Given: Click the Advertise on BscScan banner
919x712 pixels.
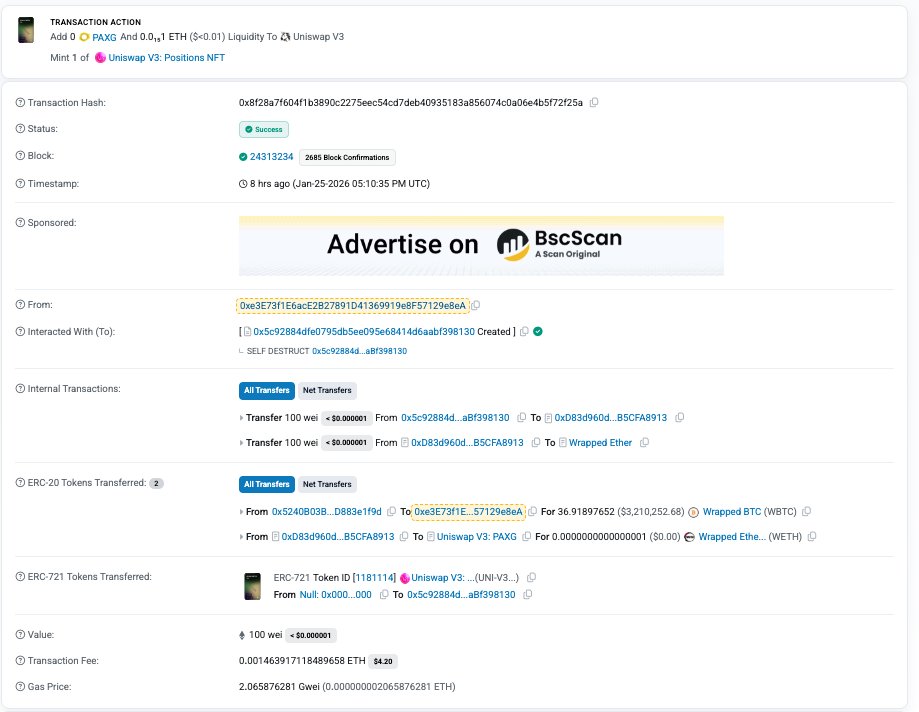Looking at the screenshot, I should 481,245.
